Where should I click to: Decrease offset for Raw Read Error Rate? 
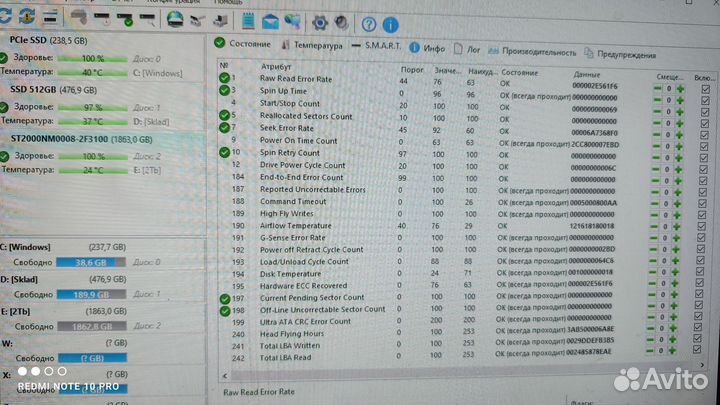658,88
